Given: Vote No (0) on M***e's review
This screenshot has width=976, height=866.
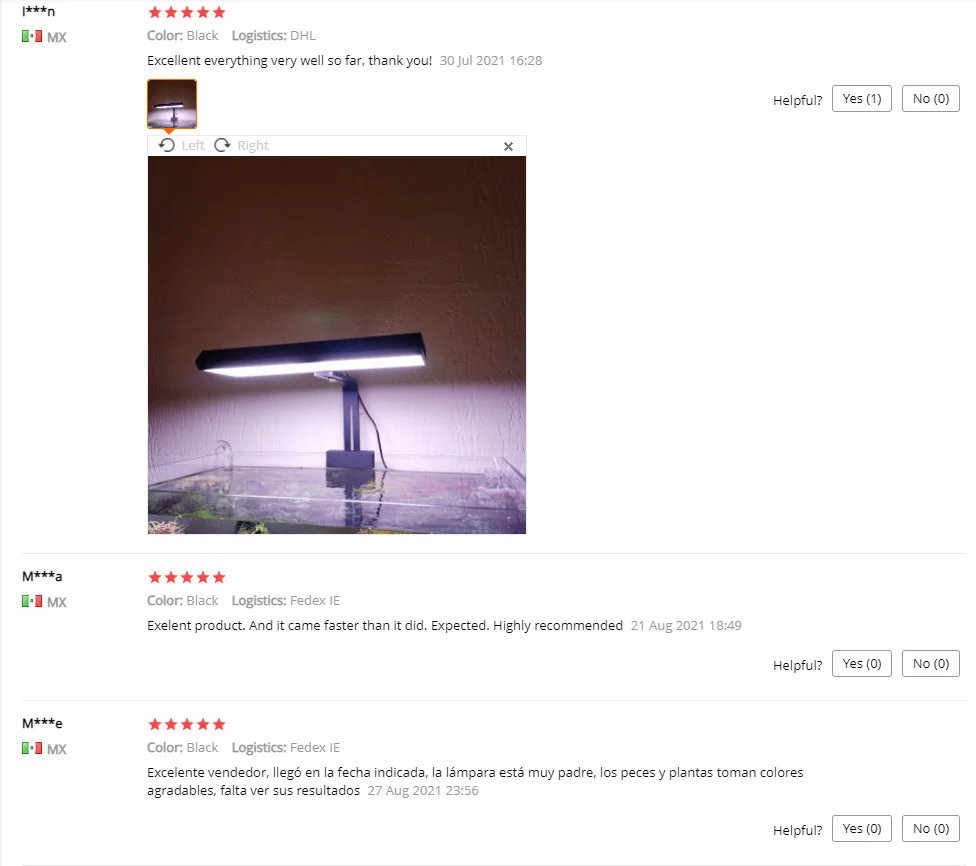Looking at the screenshot, I should (931, 829).
